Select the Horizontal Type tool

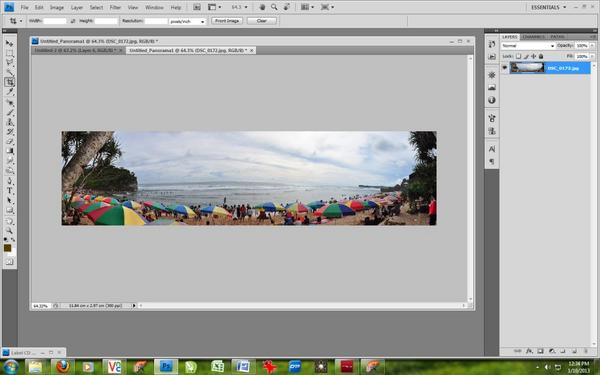[10, 191]
